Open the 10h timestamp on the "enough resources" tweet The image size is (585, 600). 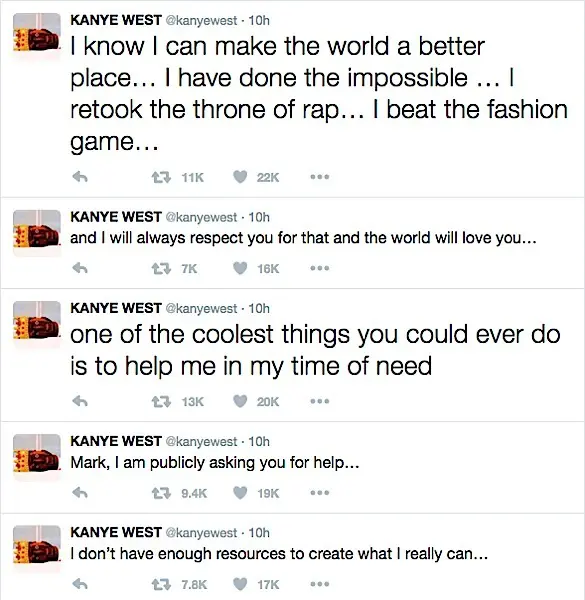[x=259, y=533]
